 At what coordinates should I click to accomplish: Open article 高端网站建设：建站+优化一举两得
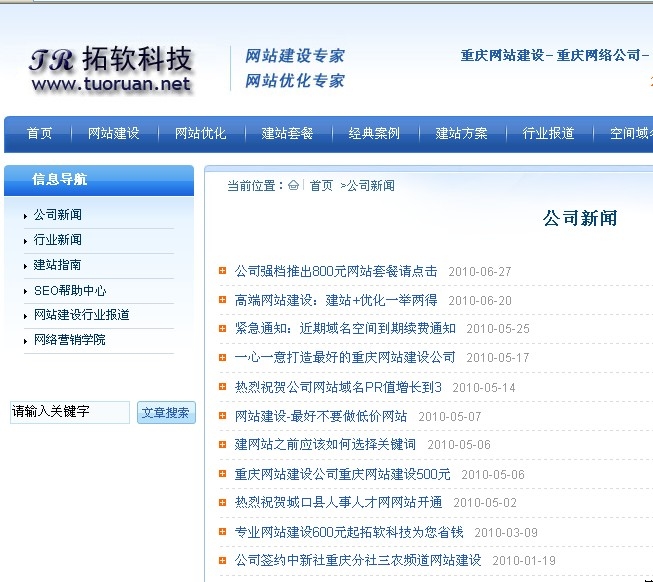tap(336, 300)
